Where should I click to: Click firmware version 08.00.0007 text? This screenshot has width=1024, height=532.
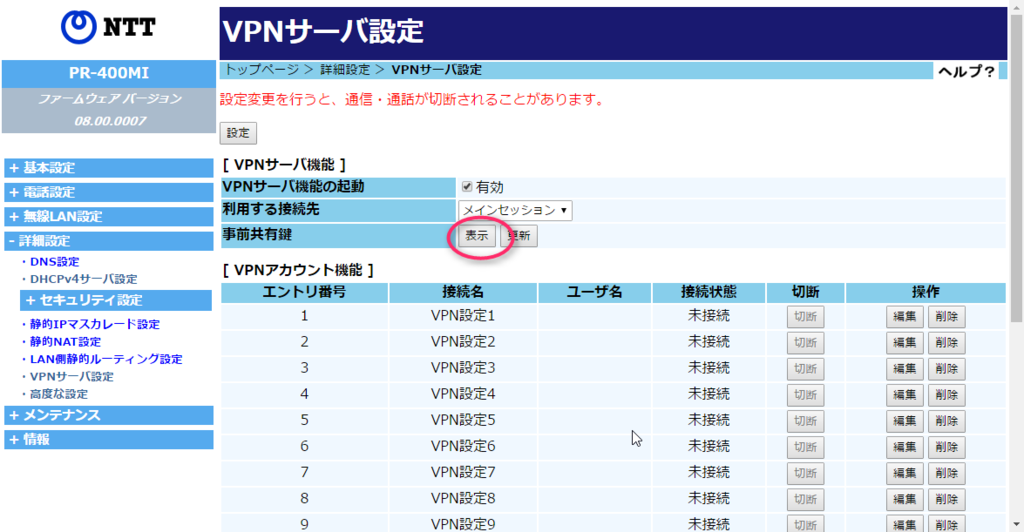[x=110, y=121]
